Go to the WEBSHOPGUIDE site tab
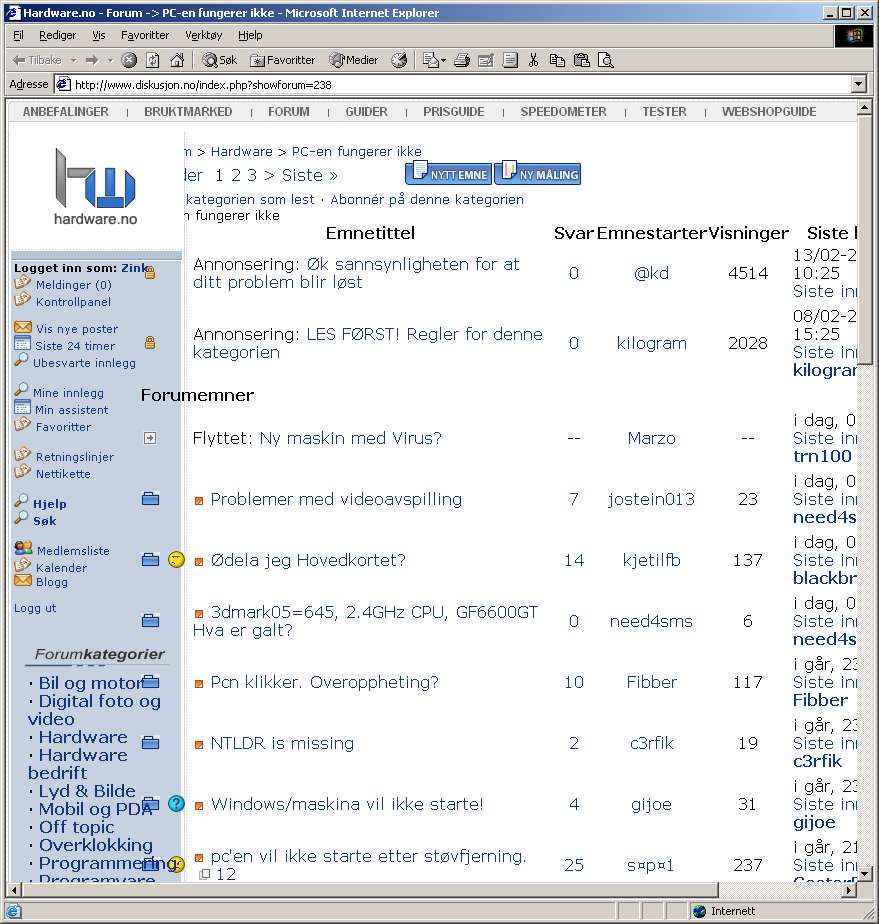 [769, 111]
